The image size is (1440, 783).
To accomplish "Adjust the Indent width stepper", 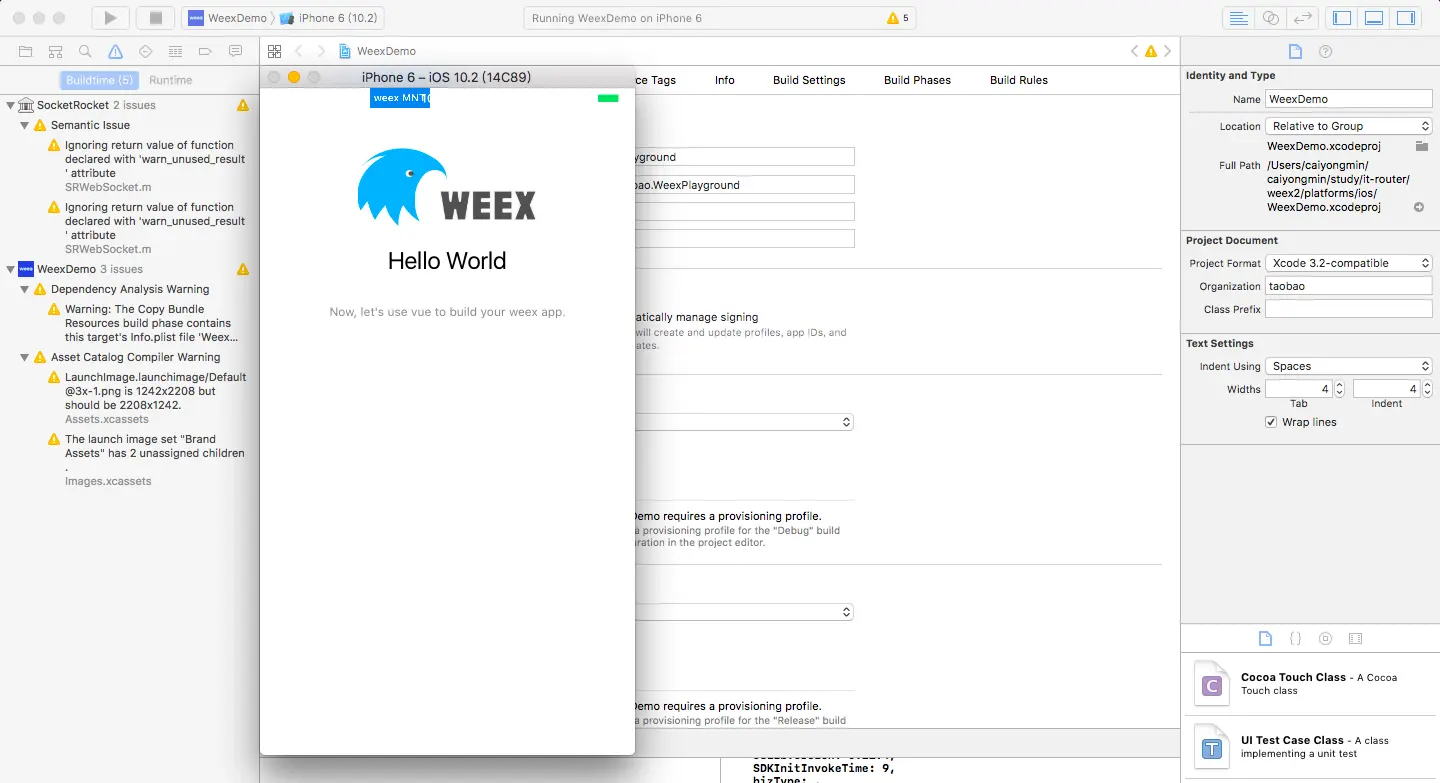I will 1427,389.
